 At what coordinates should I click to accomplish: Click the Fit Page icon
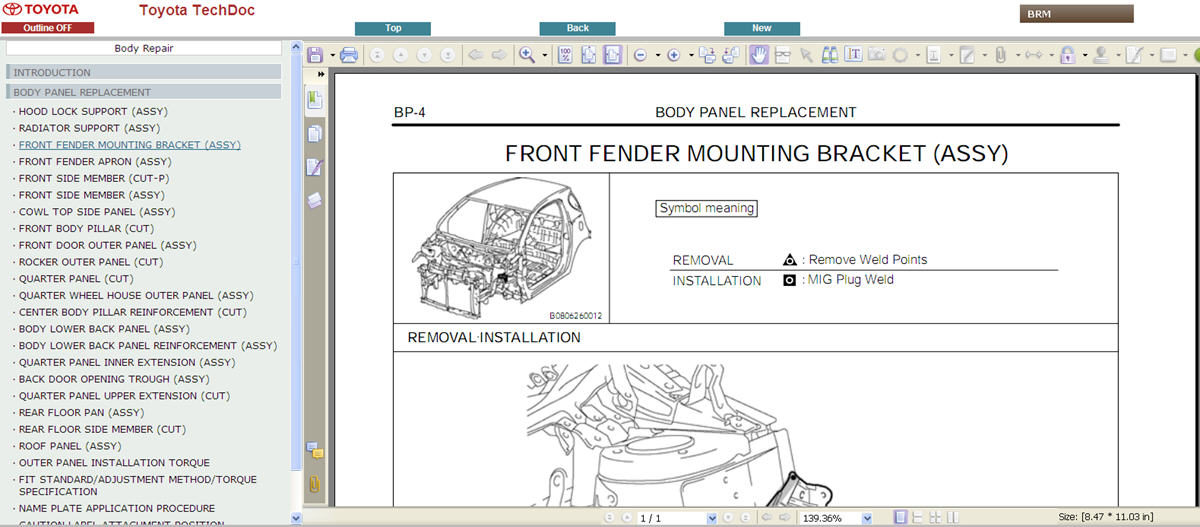(589, 55)
